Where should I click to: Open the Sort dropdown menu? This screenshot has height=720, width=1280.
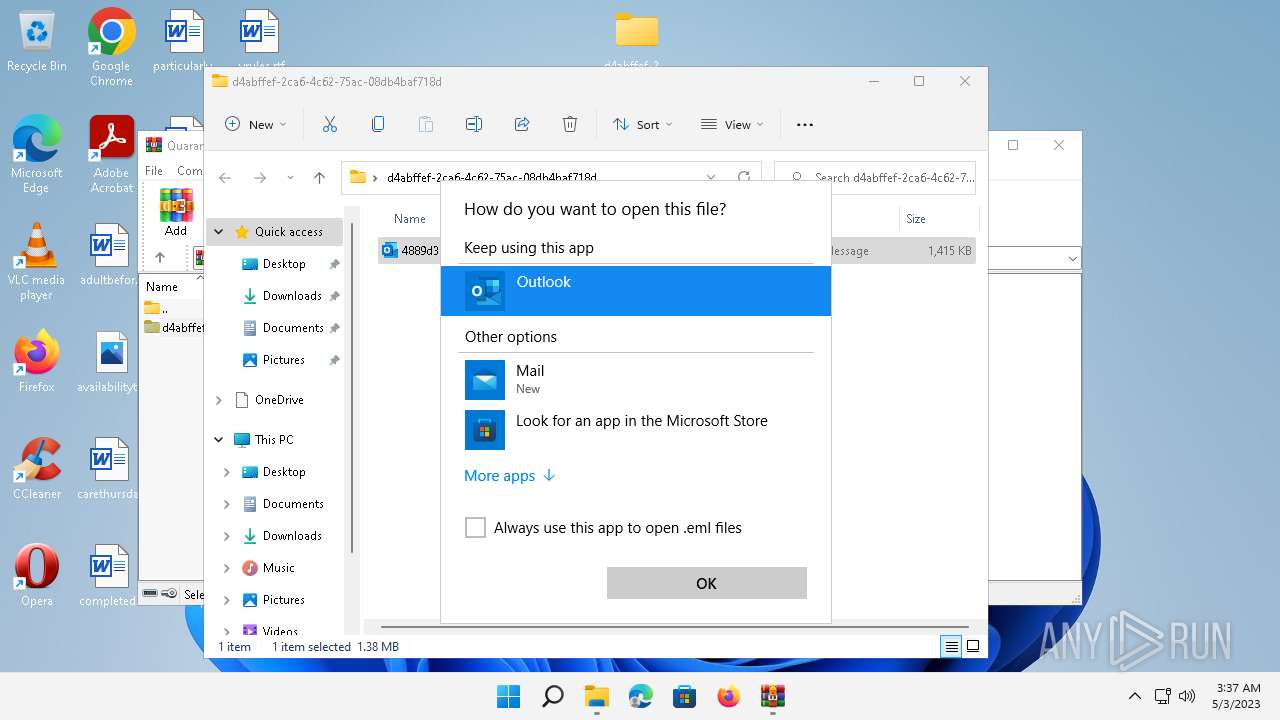(642, 124)
